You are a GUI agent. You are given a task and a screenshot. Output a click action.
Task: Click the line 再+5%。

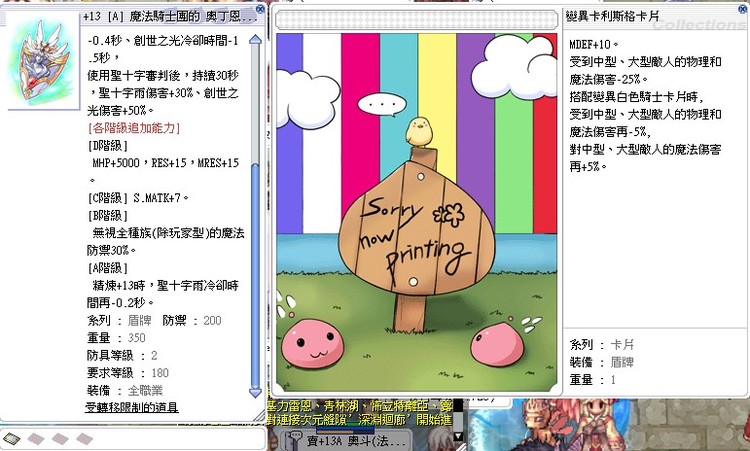point(588,167)
